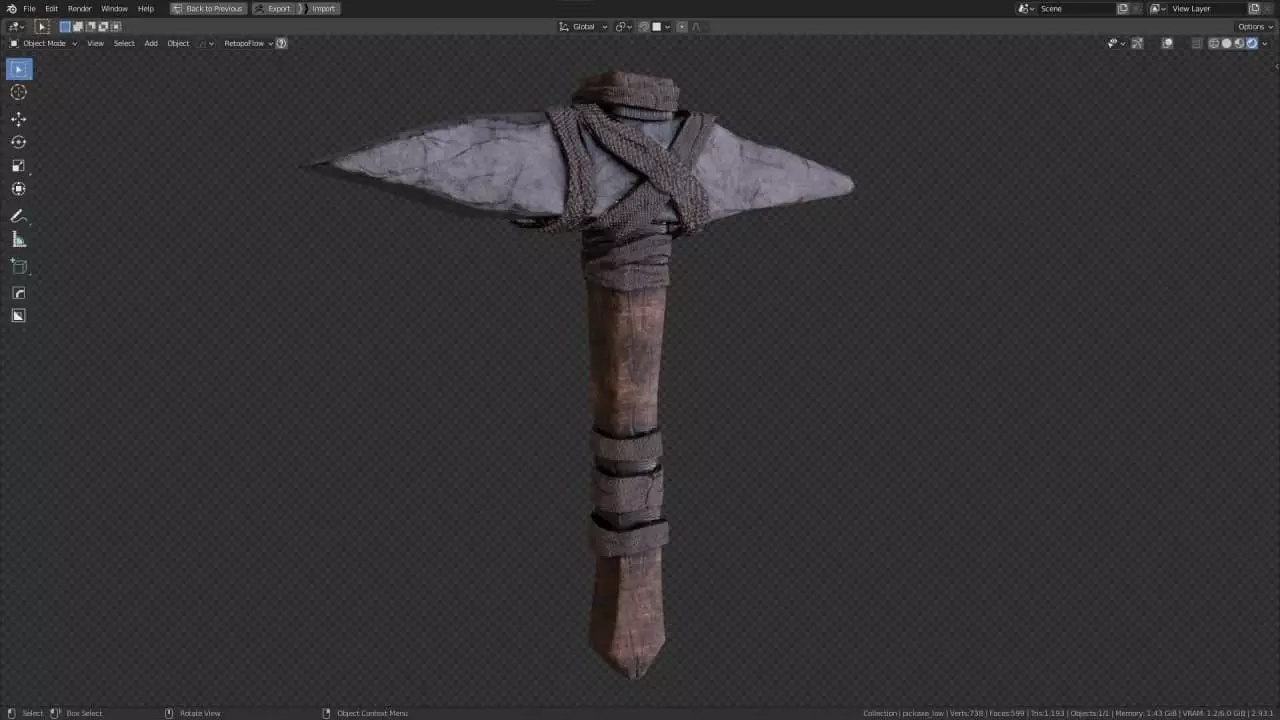Open the Object Mode dropdown
The height and width of the screenshot is (720, 1280).
[43, 43]
